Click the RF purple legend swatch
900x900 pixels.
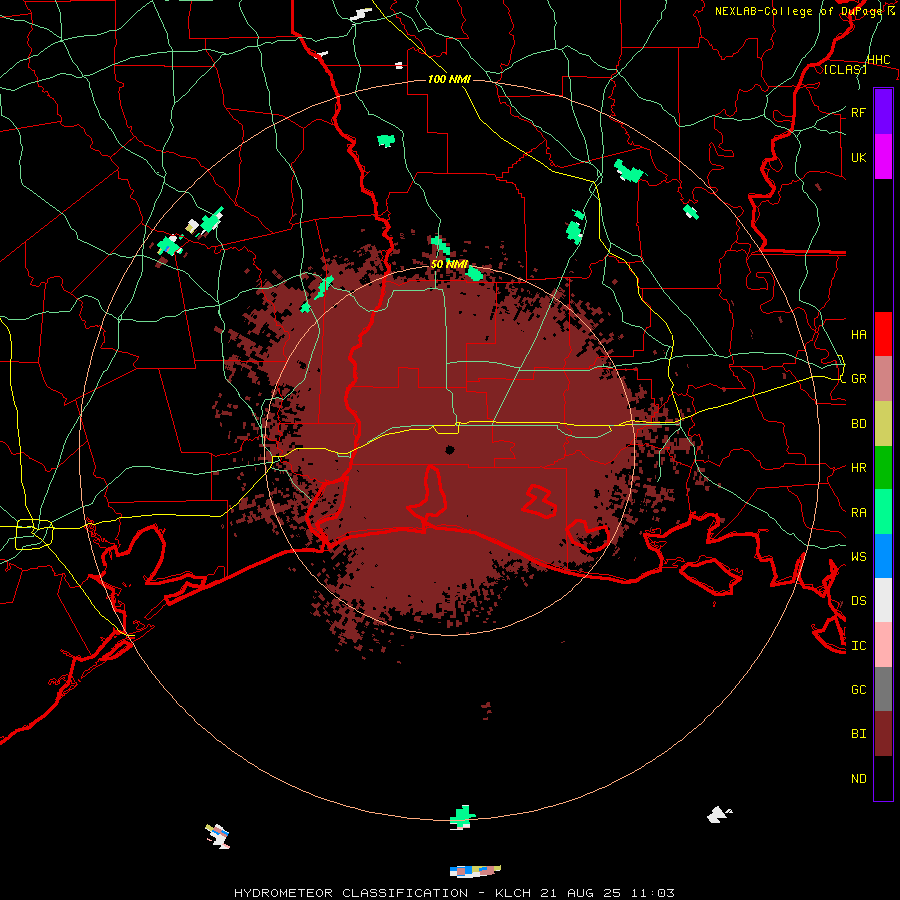pos(883,112)
